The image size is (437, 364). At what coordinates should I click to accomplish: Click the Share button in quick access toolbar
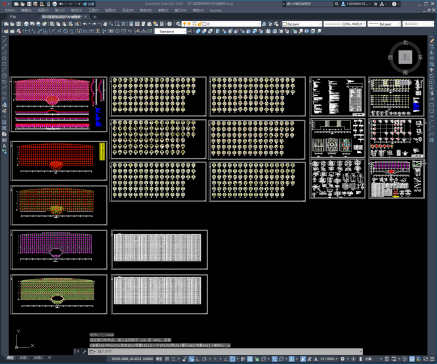tap(89, 4)
